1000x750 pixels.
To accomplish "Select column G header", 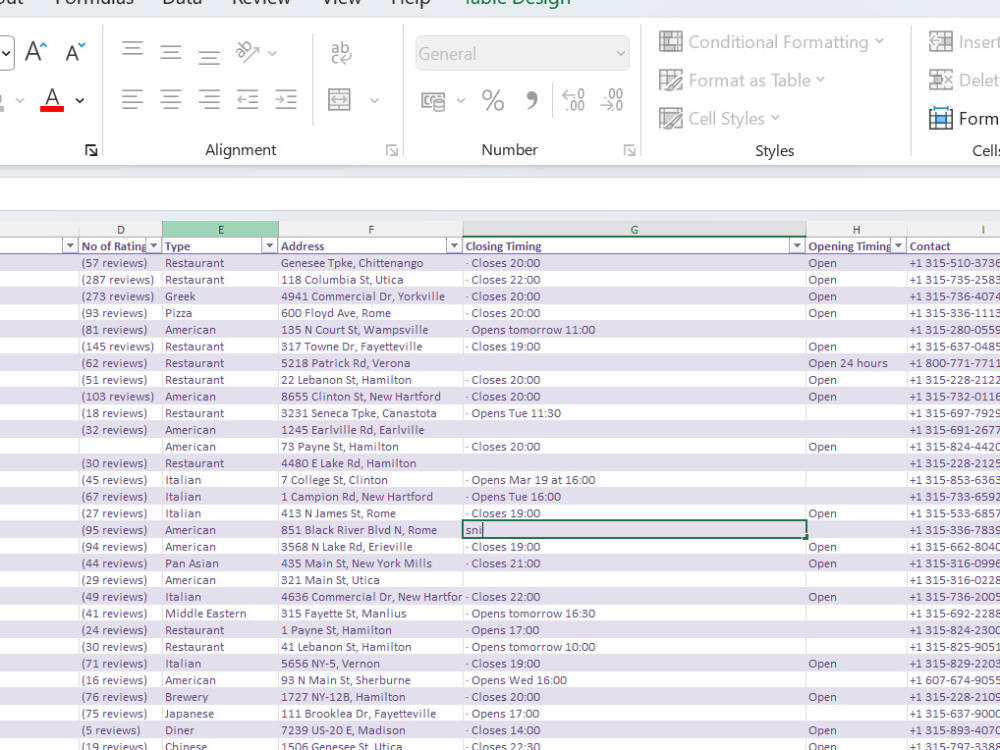I will pyautogui.click(x=634, y=230).
